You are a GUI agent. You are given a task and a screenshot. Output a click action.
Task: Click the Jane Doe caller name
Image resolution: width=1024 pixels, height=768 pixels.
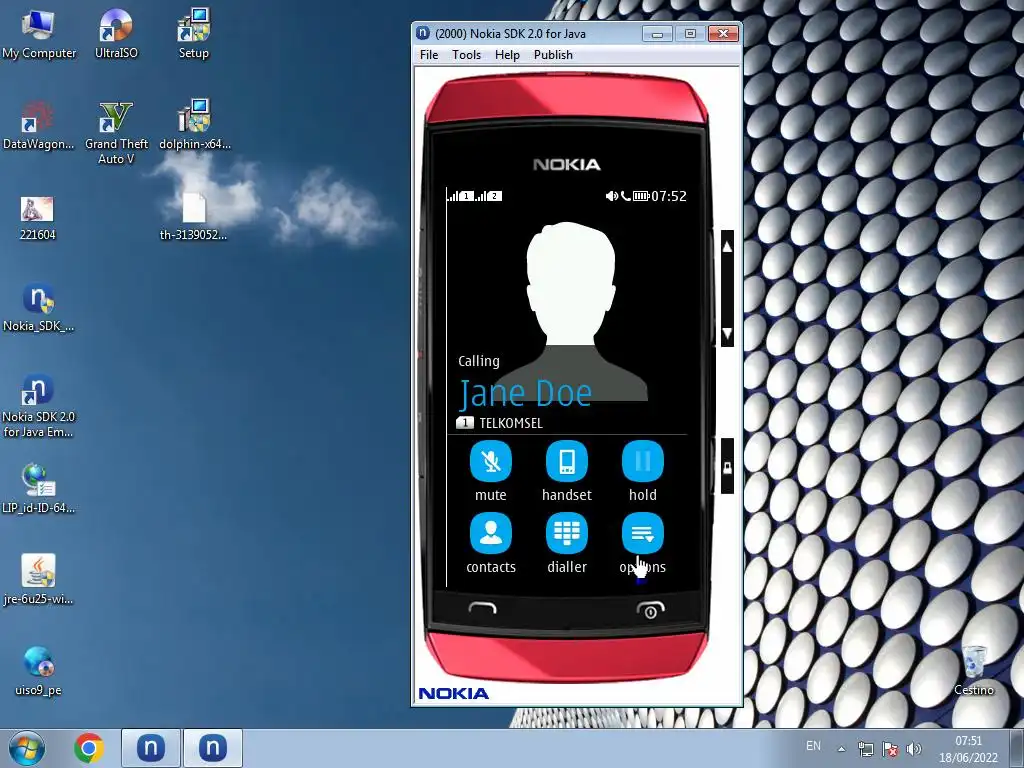(525, 393)
